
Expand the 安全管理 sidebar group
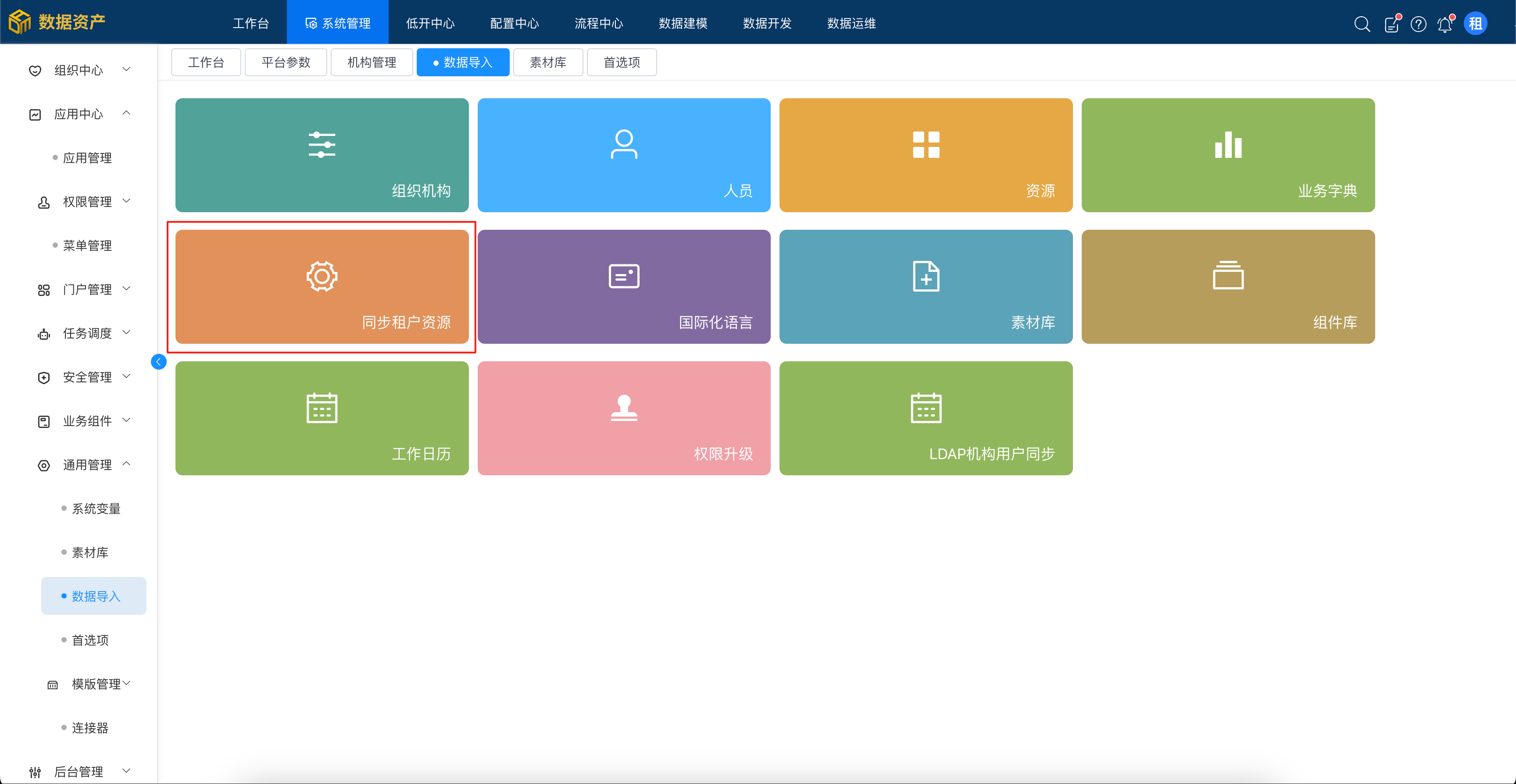click(x=87, y=377)
